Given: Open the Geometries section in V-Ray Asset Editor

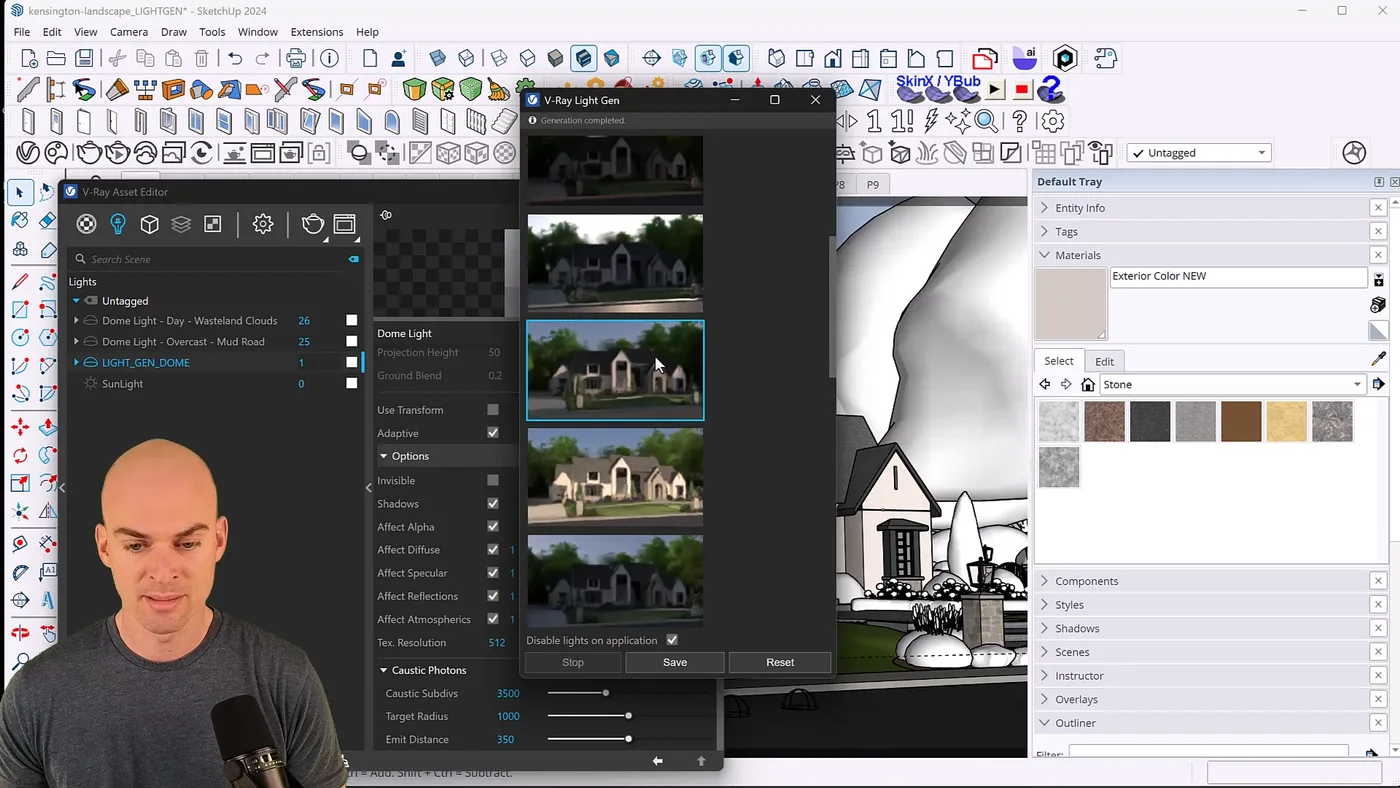Looking at the screenshot, I should [149, 224].
